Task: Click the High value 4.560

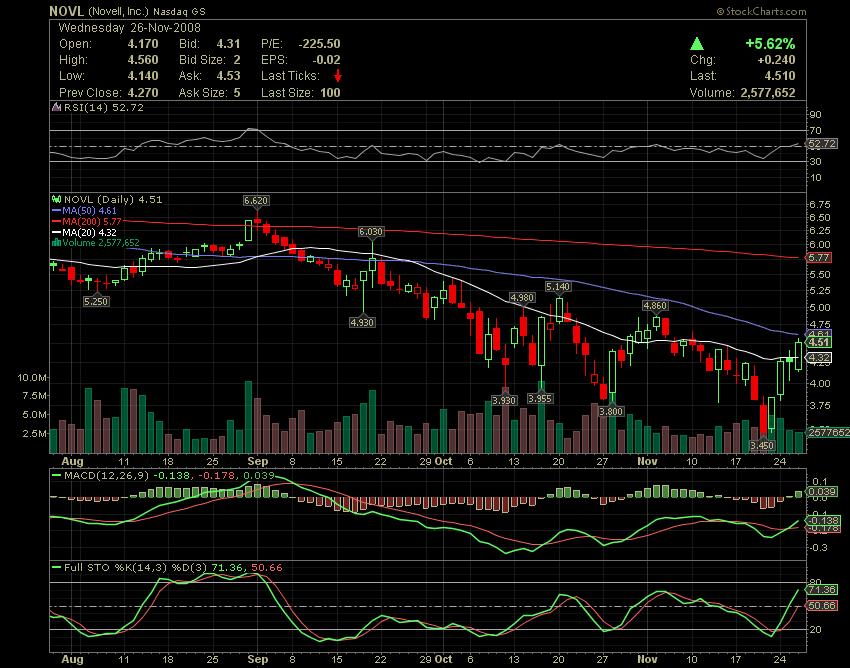Action: pos(143,60)
